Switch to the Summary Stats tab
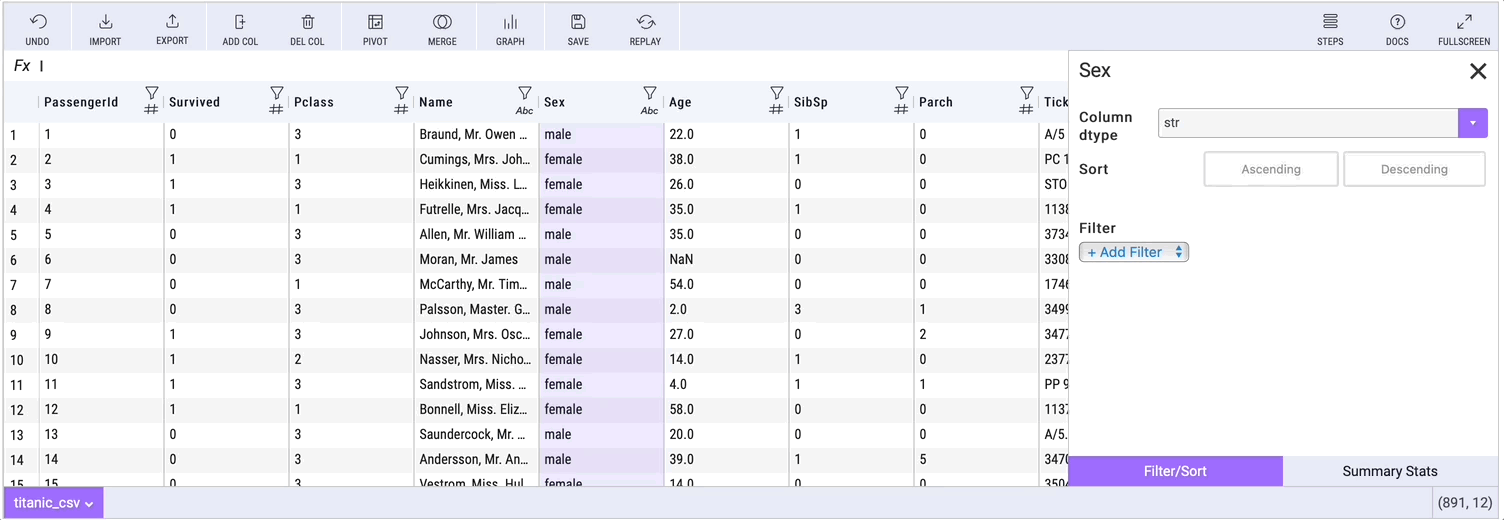 (x=1390, y=471)
